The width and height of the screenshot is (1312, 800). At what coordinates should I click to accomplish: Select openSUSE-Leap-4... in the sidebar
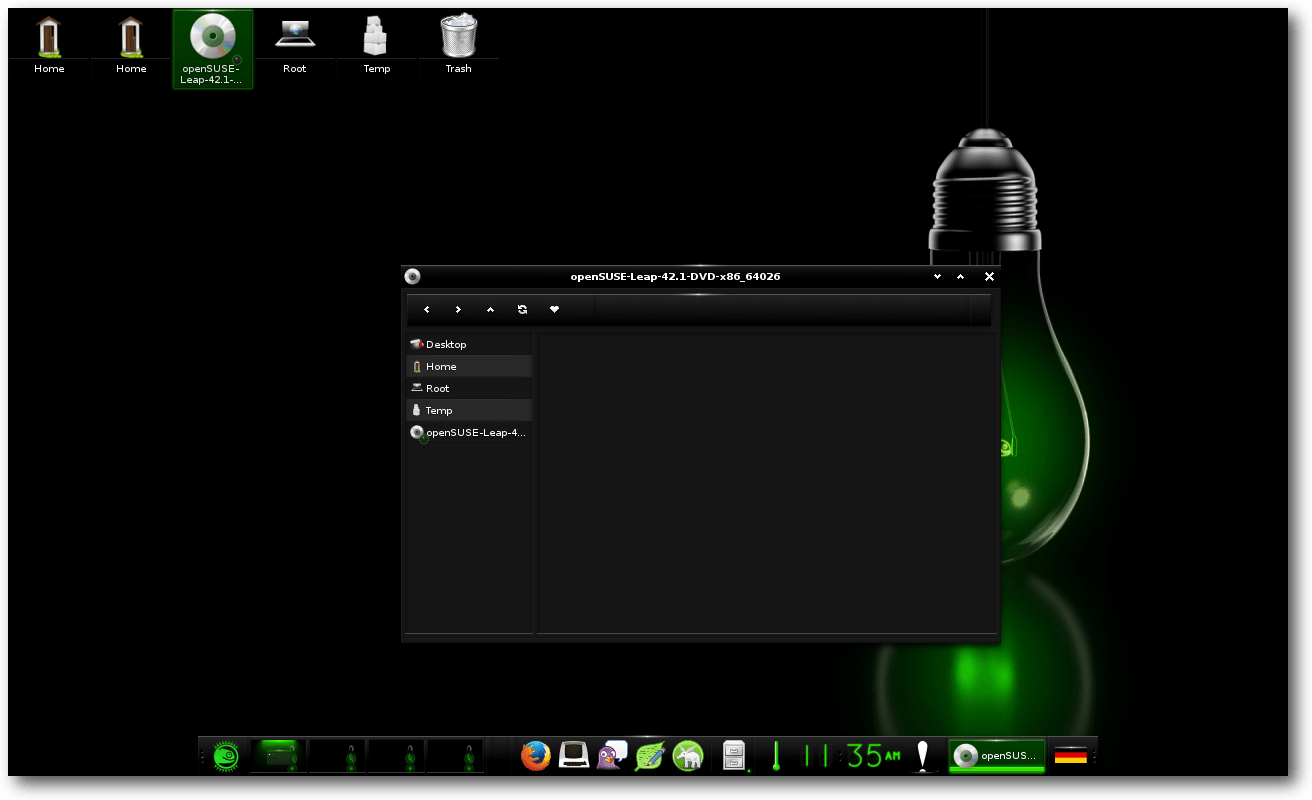tap(469, 432)
